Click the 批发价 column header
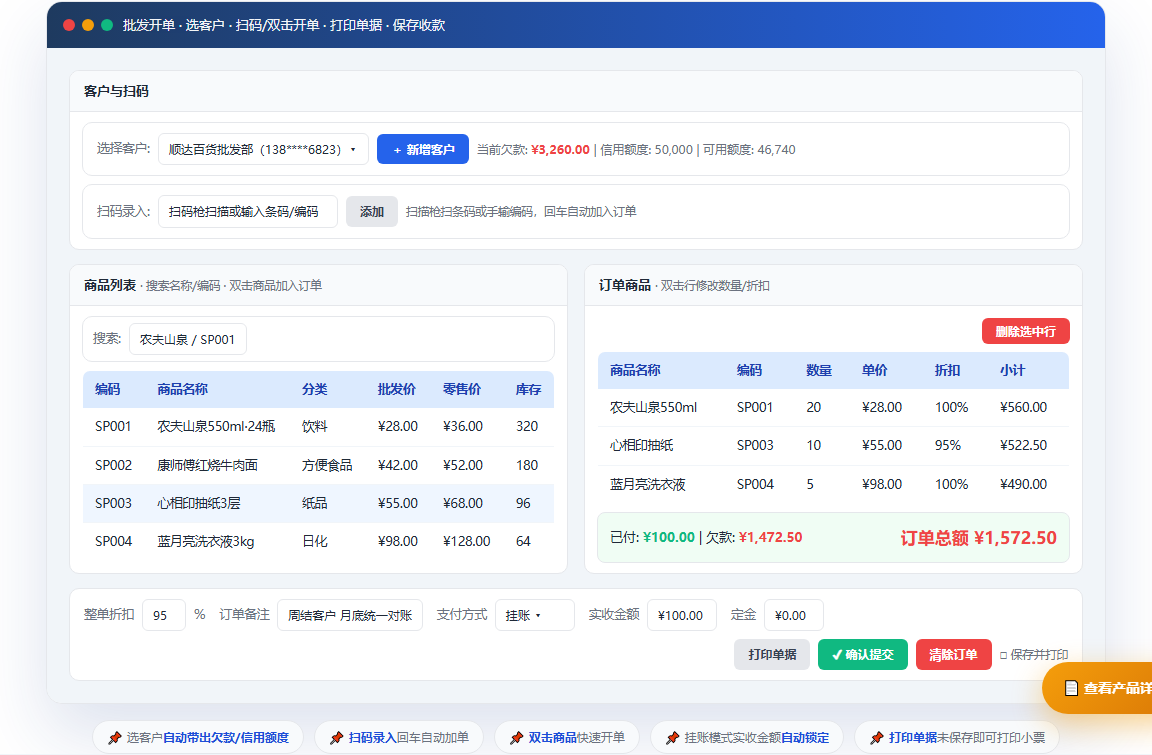 click(x=397, y=389)
